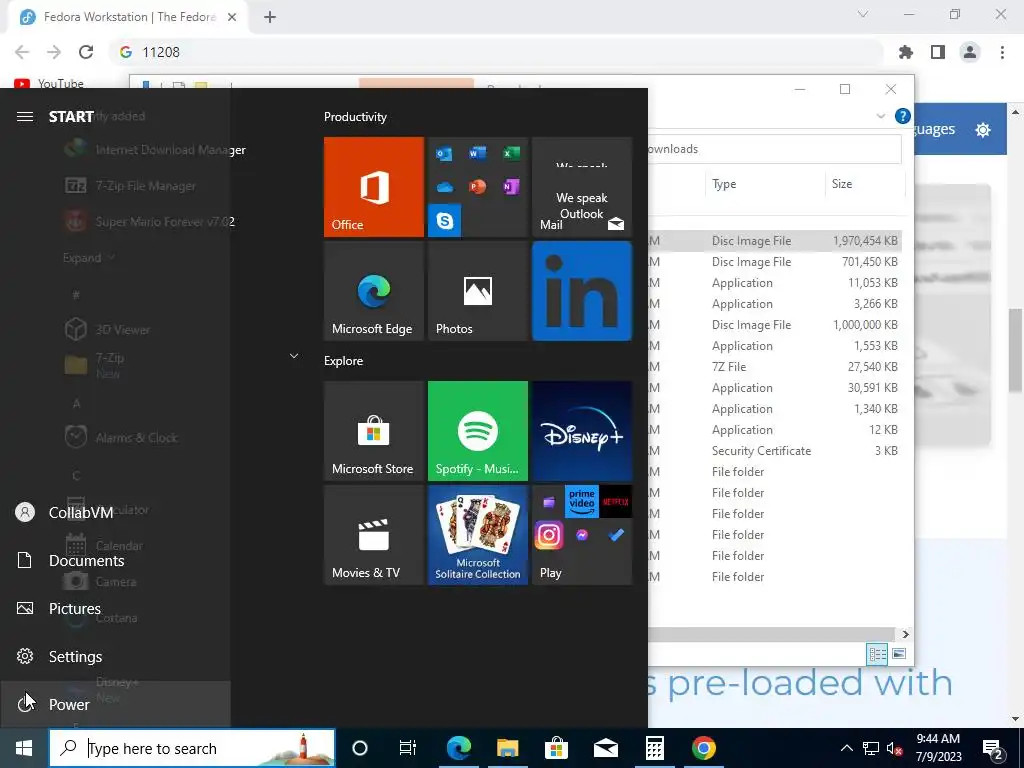Open Instagram in the Play tile
The image size is (1024, 768).
tap(549, 536)
